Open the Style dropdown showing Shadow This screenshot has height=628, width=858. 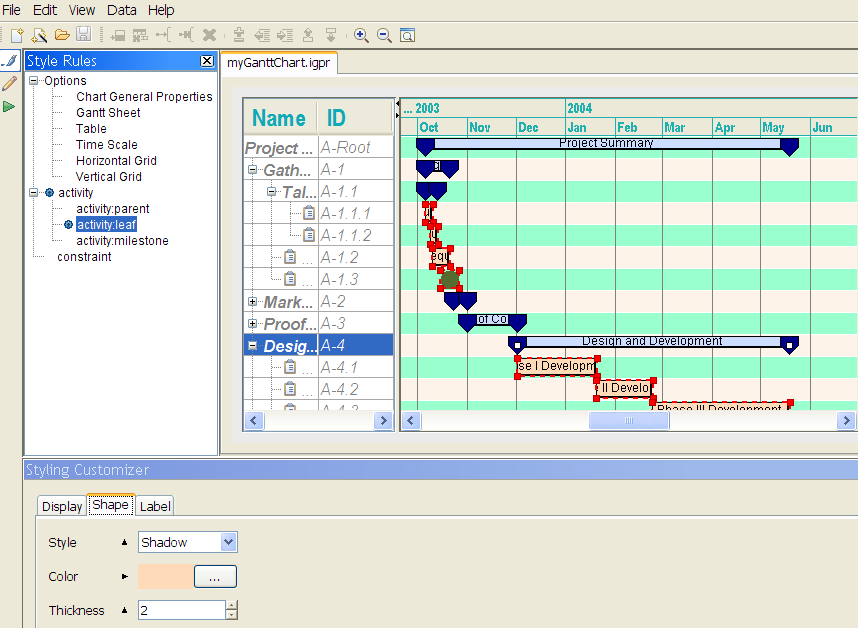coord(228,542)
